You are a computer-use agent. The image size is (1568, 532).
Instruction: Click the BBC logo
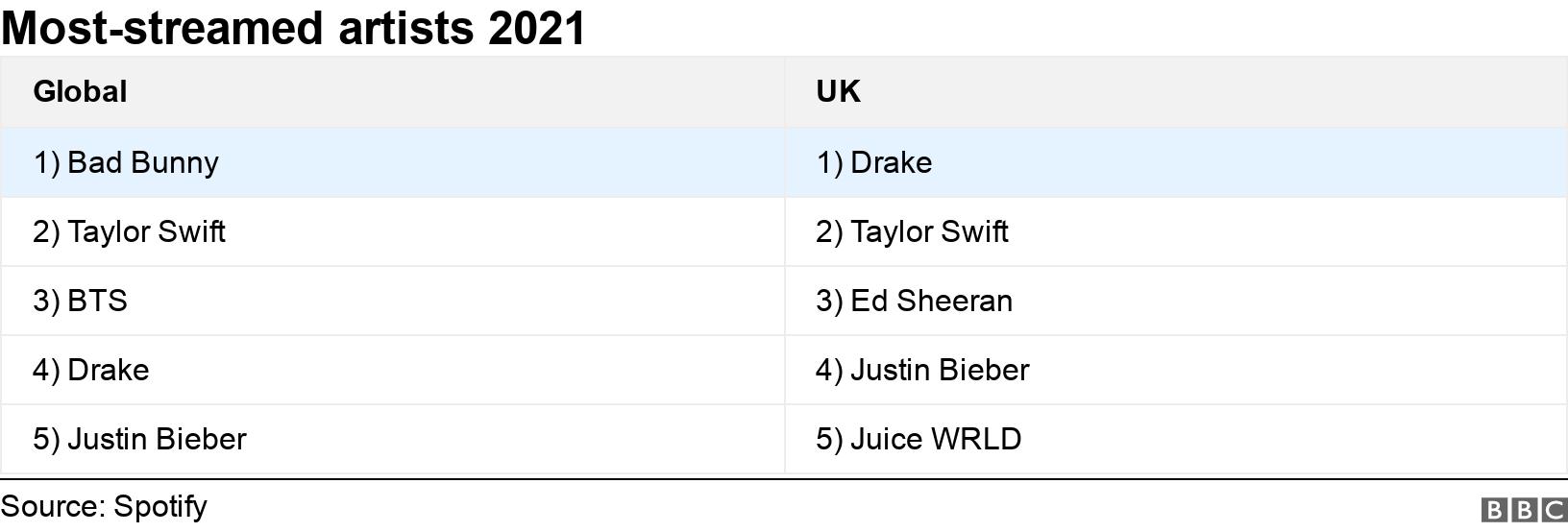click(1523, 509)
